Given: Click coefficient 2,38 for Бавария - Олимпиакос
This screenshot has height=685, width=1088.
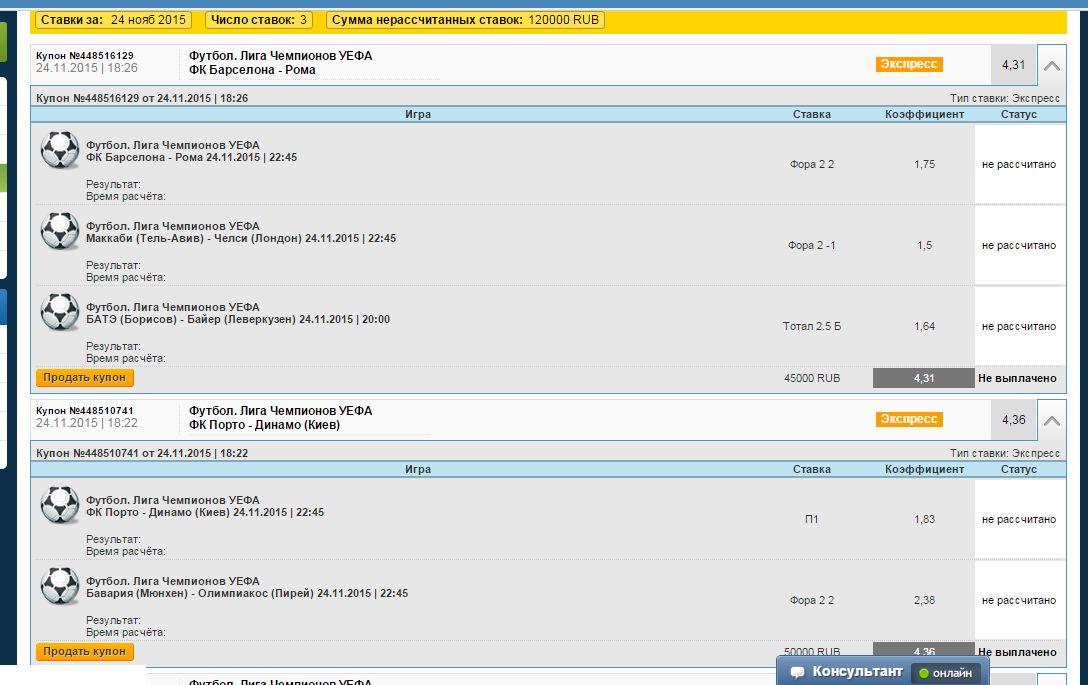Looking at the screenshot, I should point(924,600).
